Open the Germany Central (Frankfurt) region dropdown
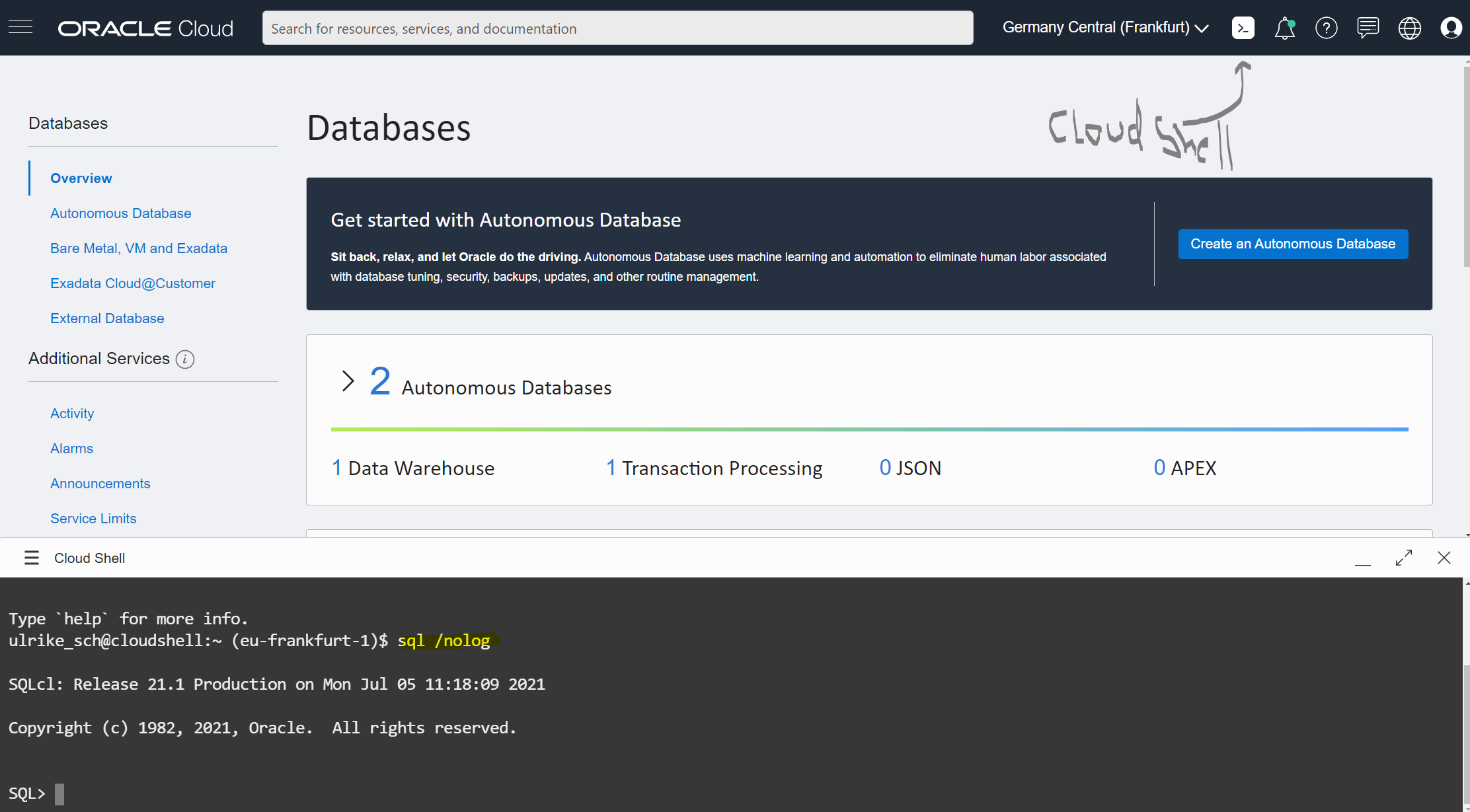This screenshot has width=1470, height=812. (1105, 28)
